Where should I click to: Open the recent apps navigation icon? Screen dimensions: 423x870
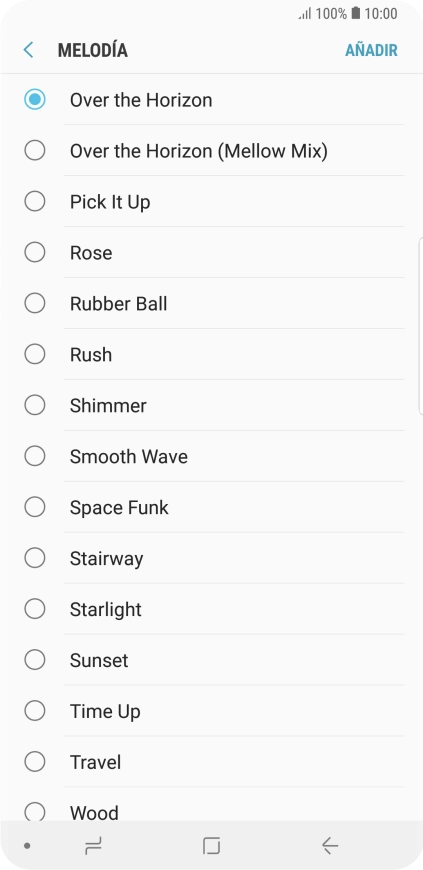(93, 846)
